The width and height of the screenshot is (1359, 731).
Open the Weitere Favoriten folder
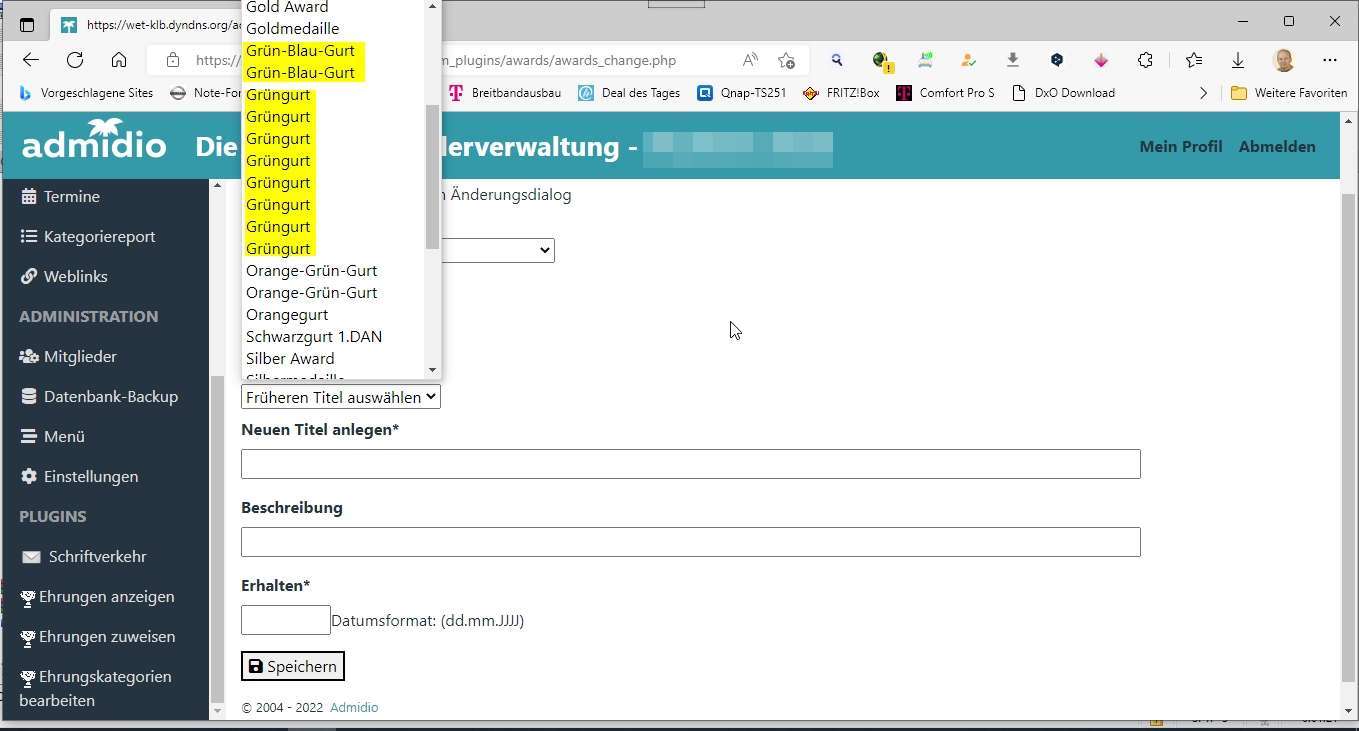tap(1289, 92)
